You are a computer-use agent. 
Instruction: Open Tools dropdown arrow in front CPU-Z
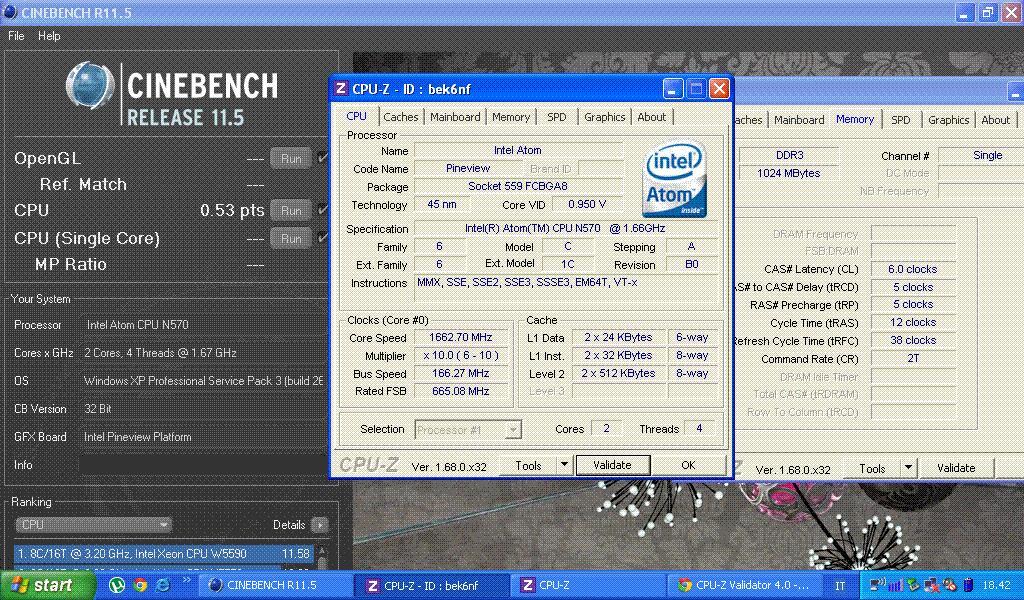[564, 465]
